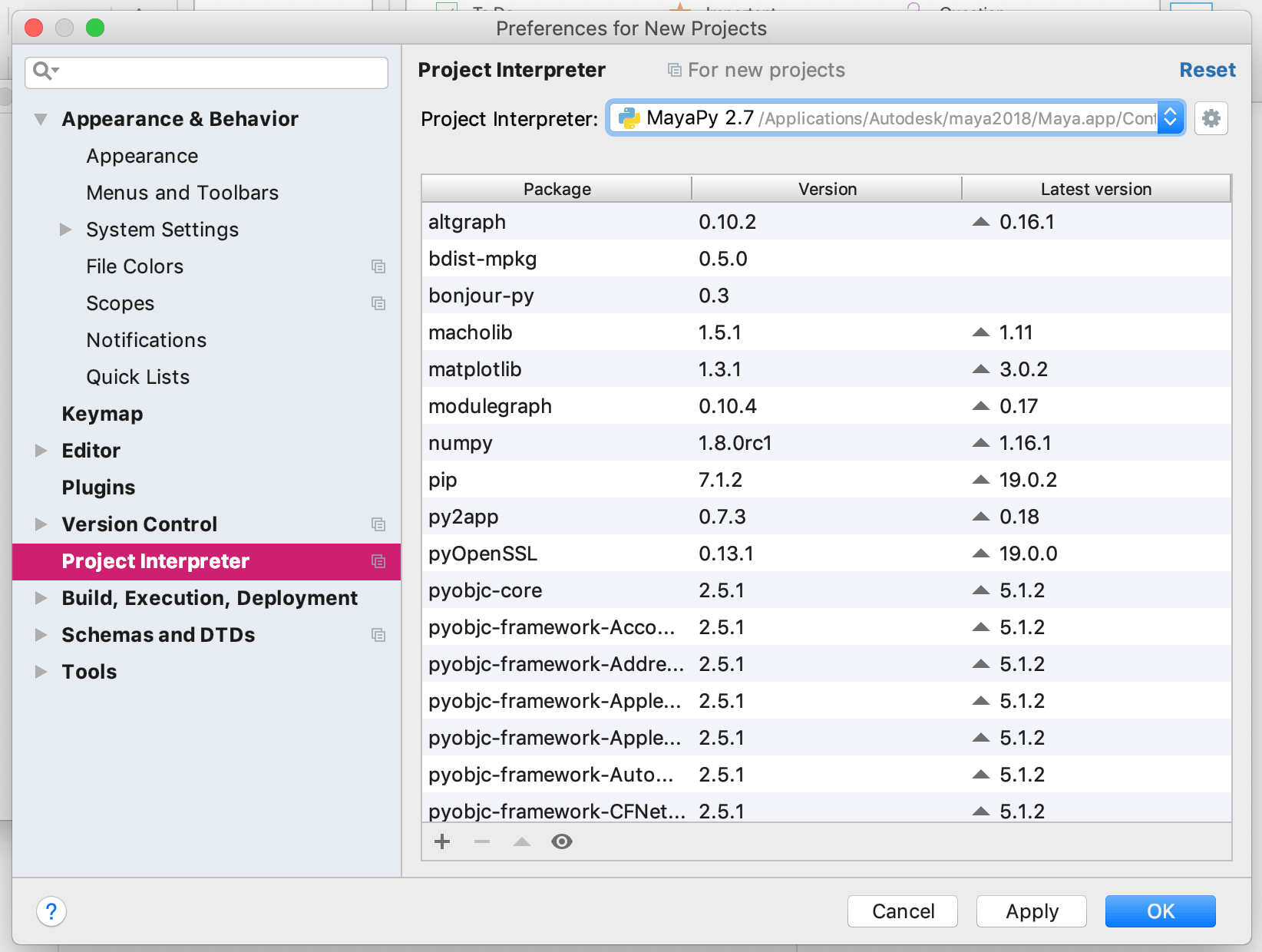
Task: Sort packages by the Version column header
Action: 827,188
